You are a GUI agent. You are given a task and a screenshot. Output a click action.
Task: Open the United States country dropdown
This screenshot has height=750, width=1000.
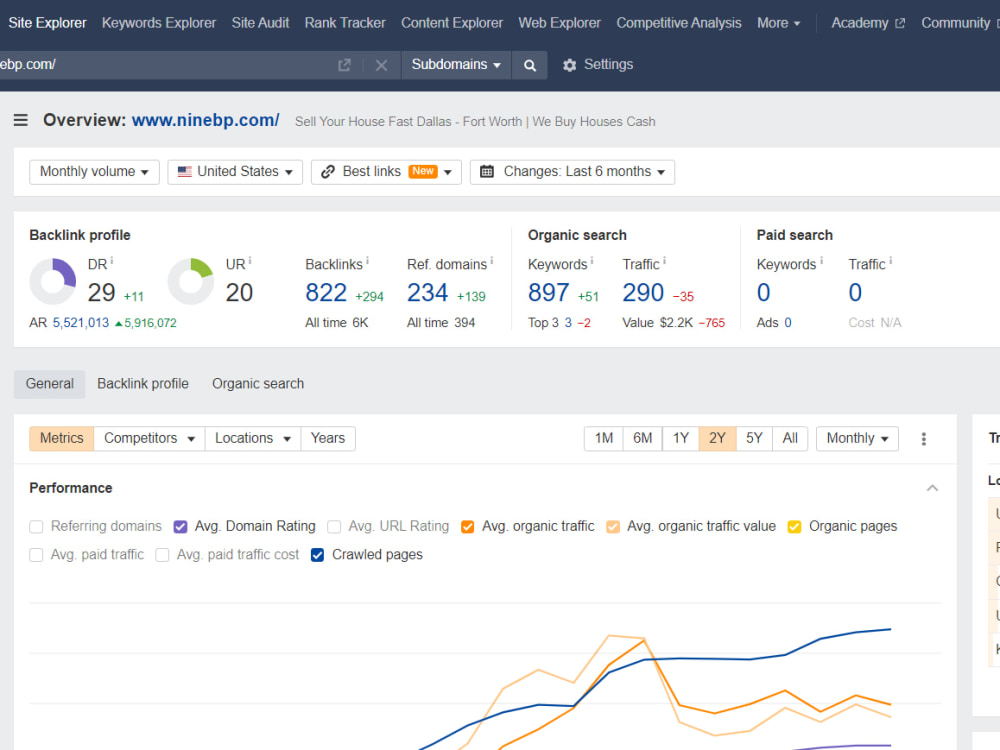[235, 172]
